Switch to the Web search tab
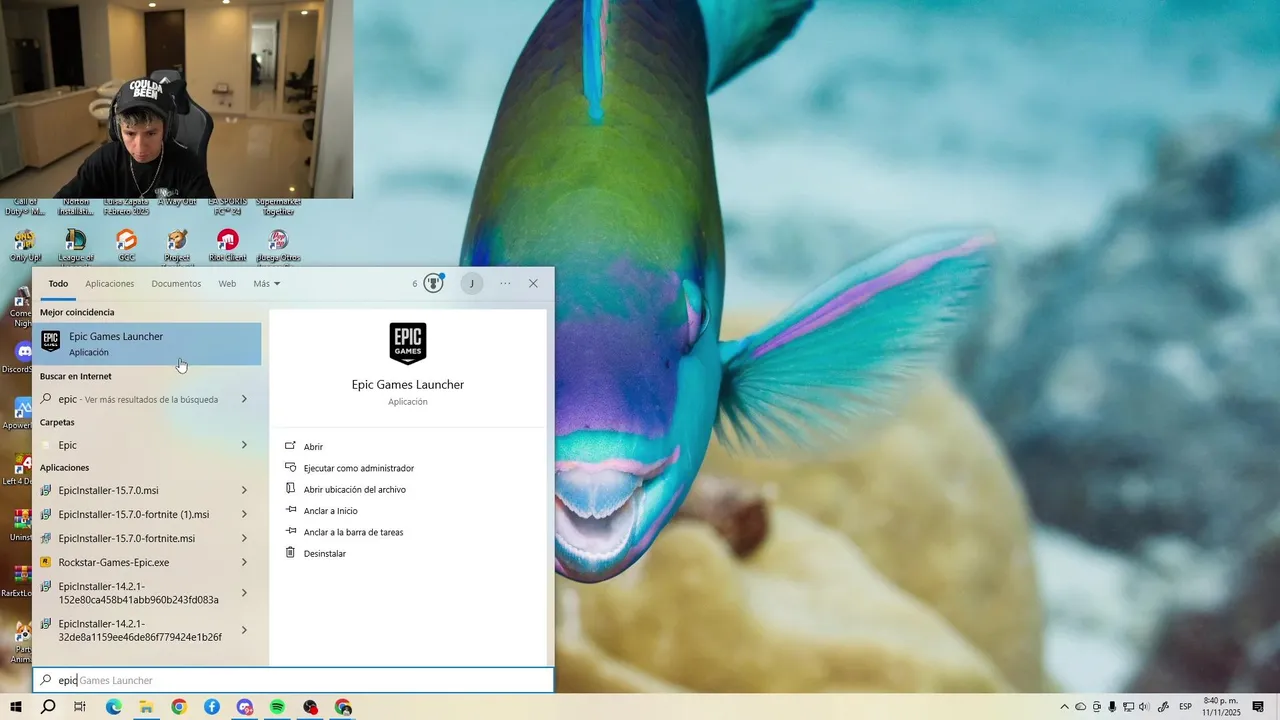The image size is (1280, 720). point(227,283)
